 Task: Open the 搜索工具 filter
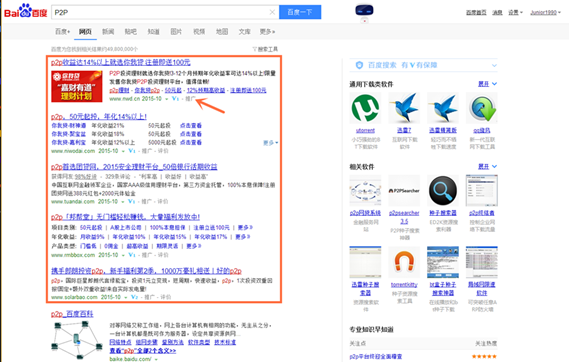pyautogui.click(x=265, y=49)
